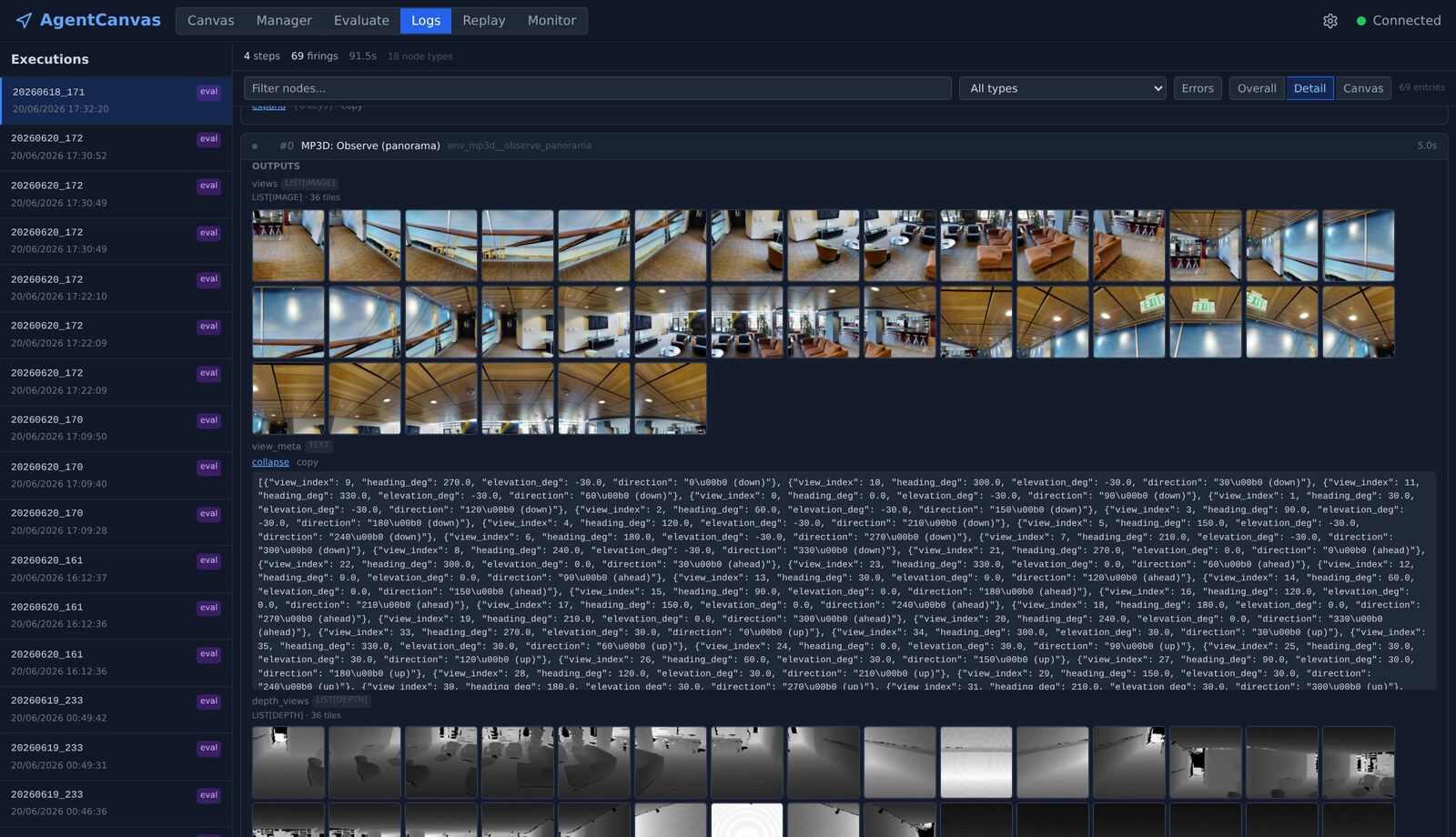This screenshot has height=837, width=1456.
Task: Select execution 20260620_170 at 17:09:50
Action: (116, 429)
